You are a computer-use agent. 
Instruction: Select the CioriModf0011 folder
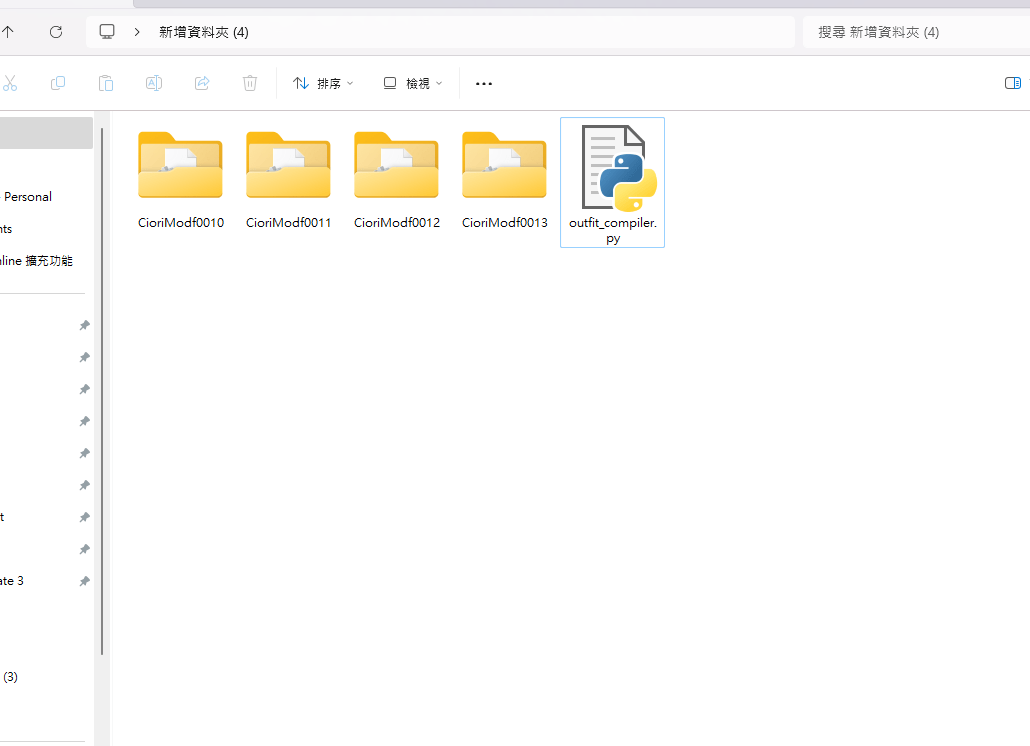click(x=288, y=180)
